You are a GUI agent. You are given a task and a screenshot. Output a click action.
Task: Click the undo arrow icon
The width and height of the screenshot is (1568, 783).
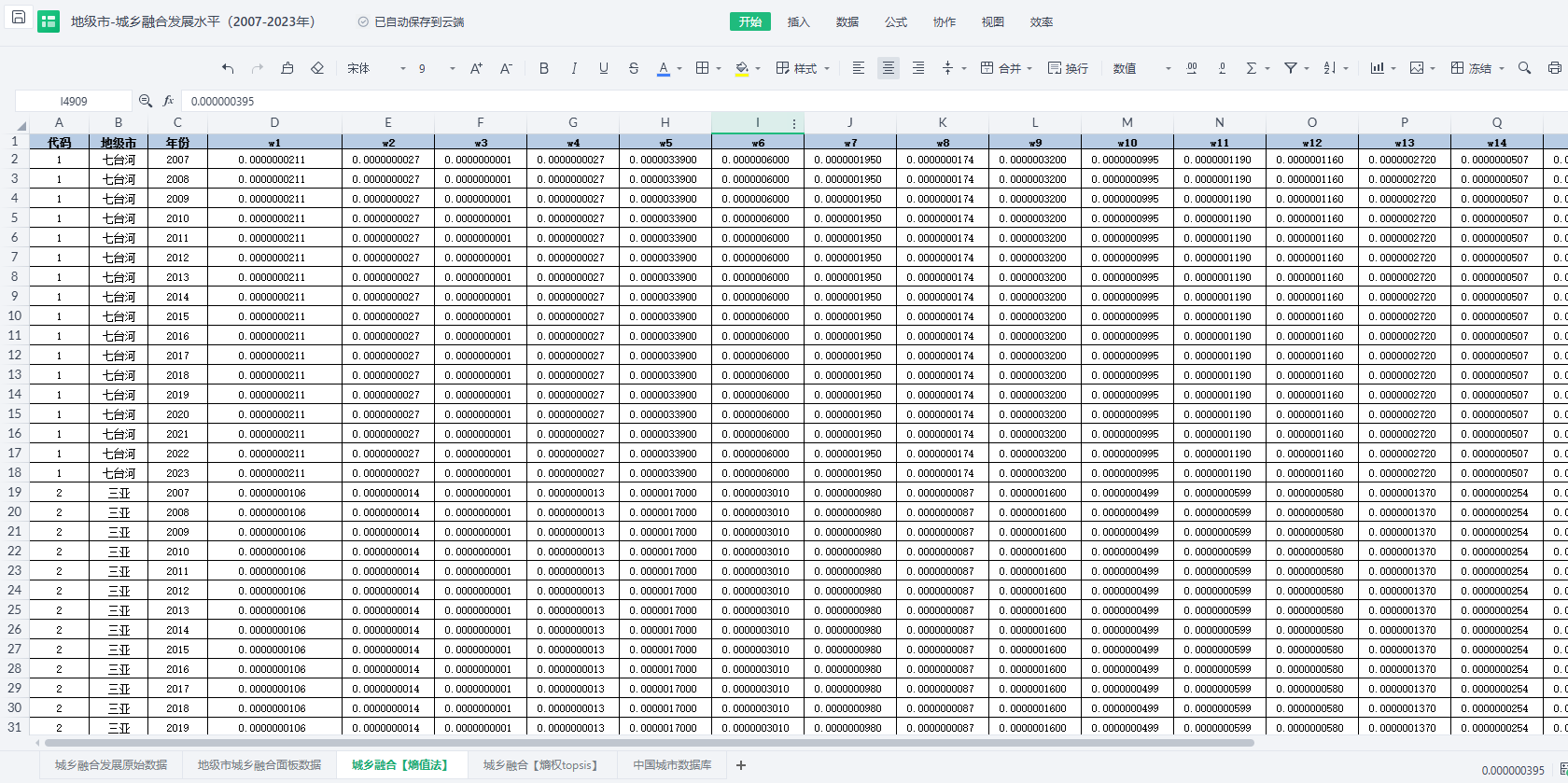[x=228, y=68]
